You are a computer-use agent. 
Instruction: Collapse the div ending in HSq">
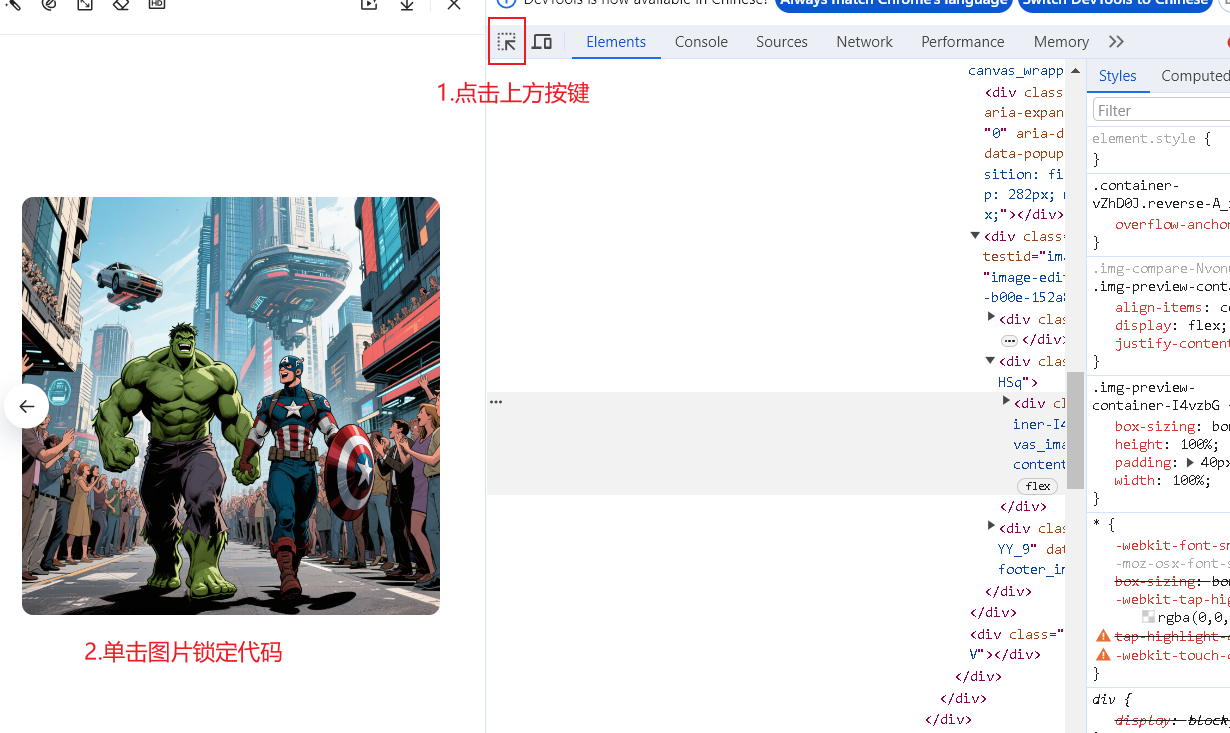[x=990, y=361]
